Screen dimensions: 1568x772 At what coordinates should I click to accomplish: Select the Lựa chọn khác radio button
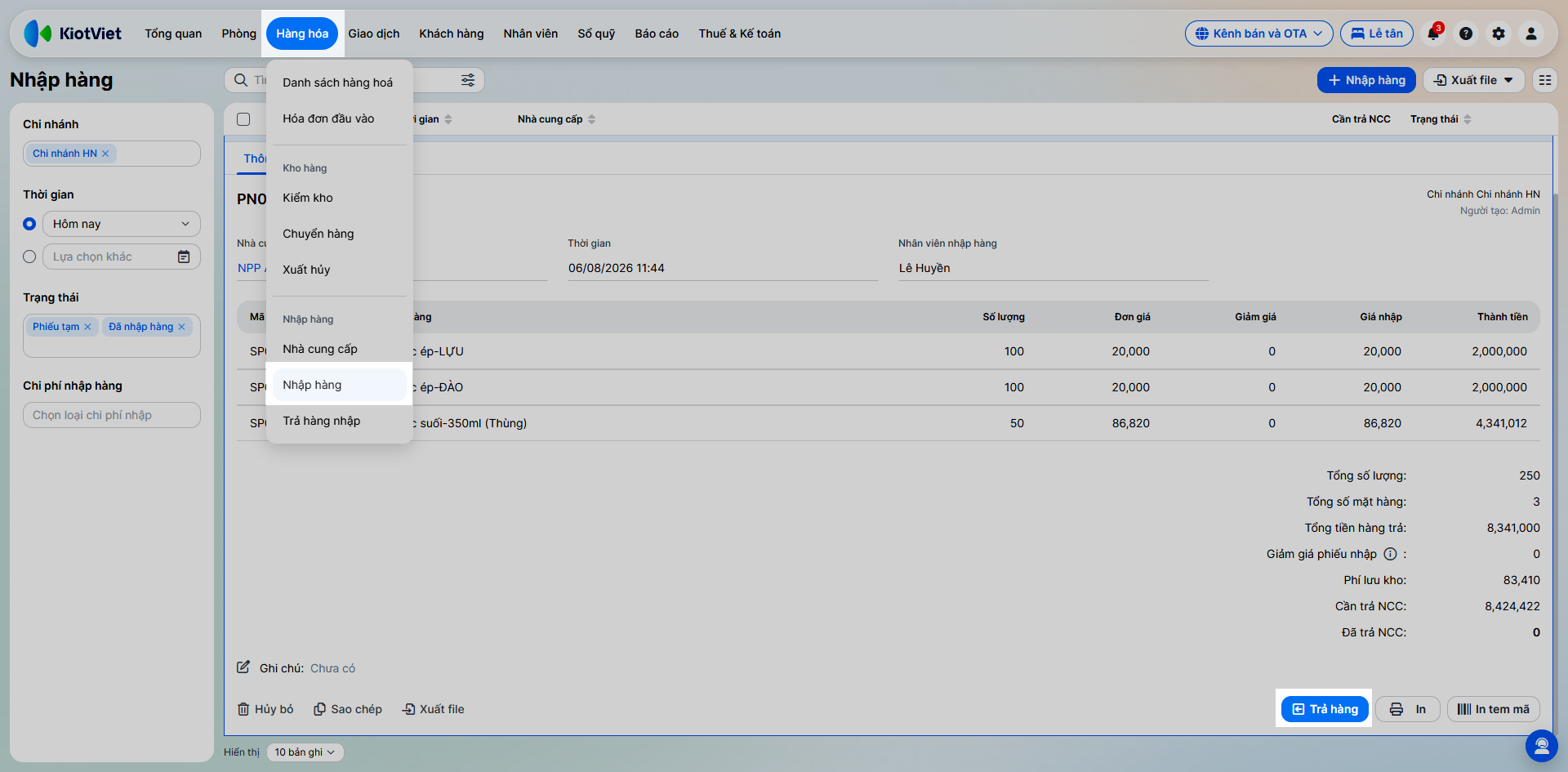29,257
